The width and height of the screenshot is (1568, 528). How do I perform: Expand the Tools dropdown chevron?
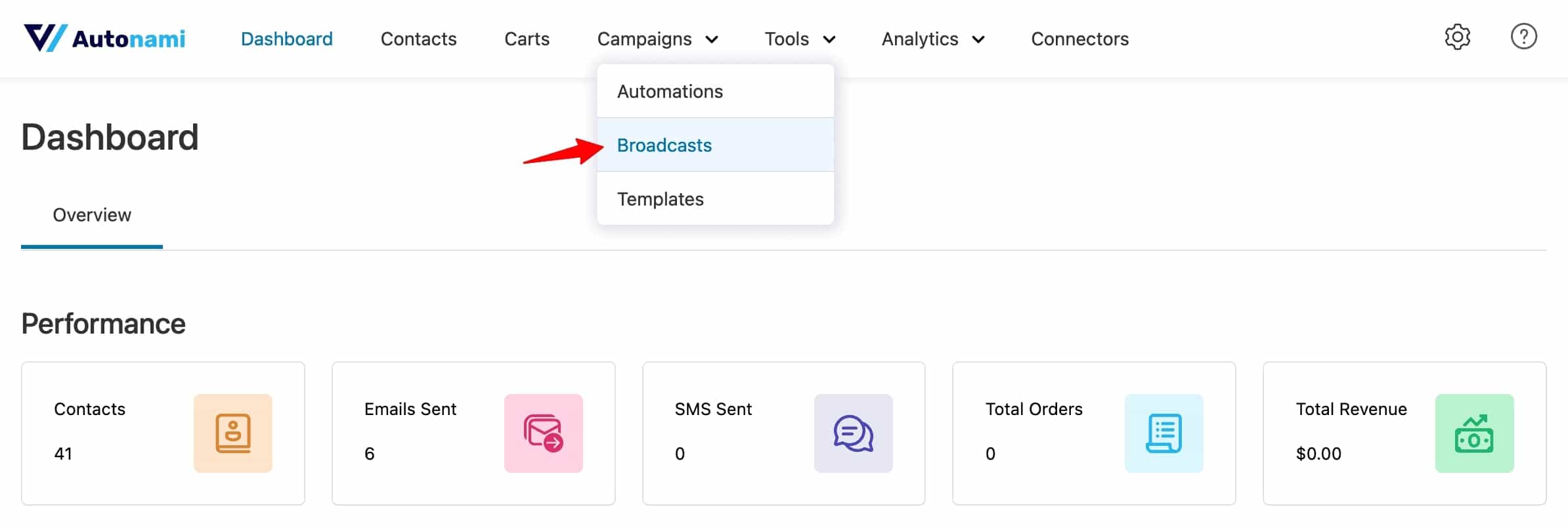pyautogui.click(x=829, y=40)
